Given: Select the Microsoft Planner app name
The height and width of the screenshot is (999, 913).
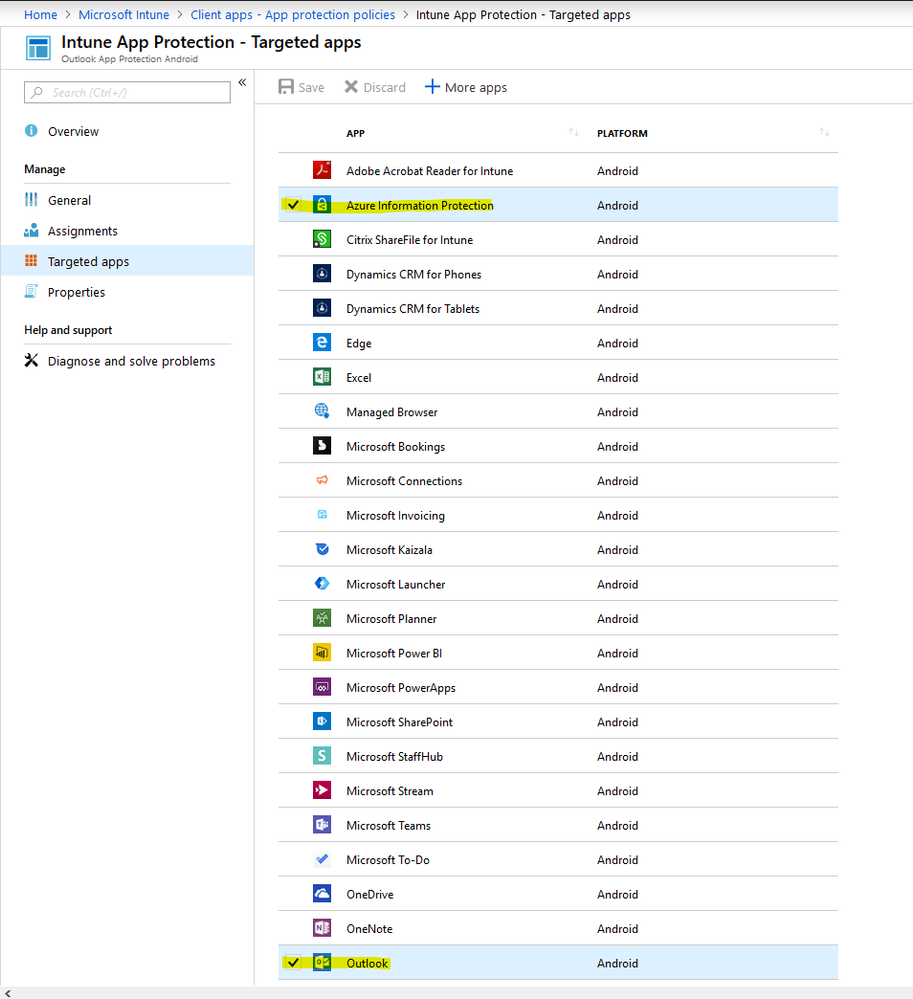Looking at the screenshot, I should (x=391, y=619).
